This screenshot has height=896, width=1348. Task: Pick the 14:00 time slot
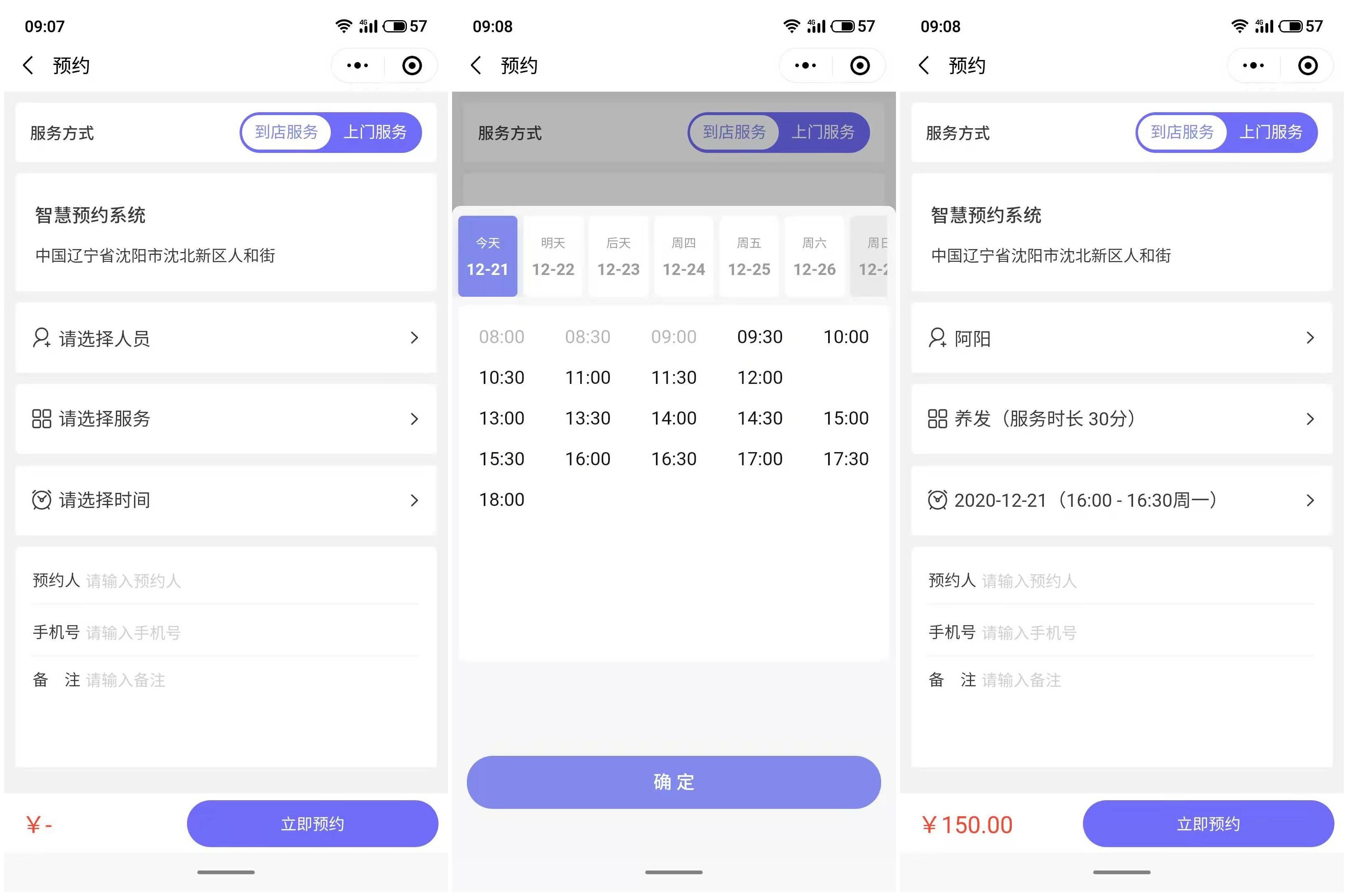[x=674, y=418]
